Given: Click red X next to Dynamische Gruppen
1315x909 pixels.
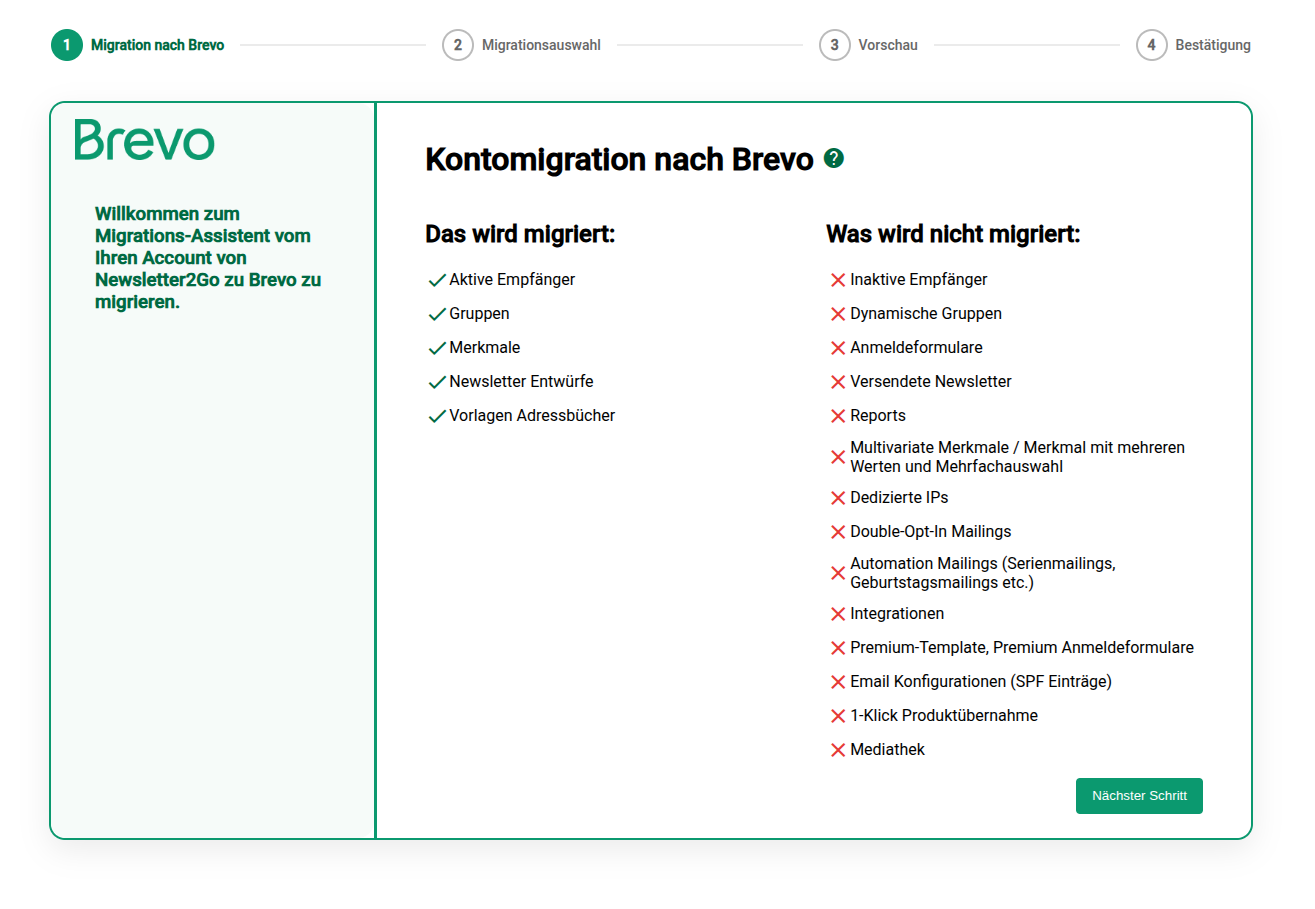Looking at the screenshot, I should 838,315.
